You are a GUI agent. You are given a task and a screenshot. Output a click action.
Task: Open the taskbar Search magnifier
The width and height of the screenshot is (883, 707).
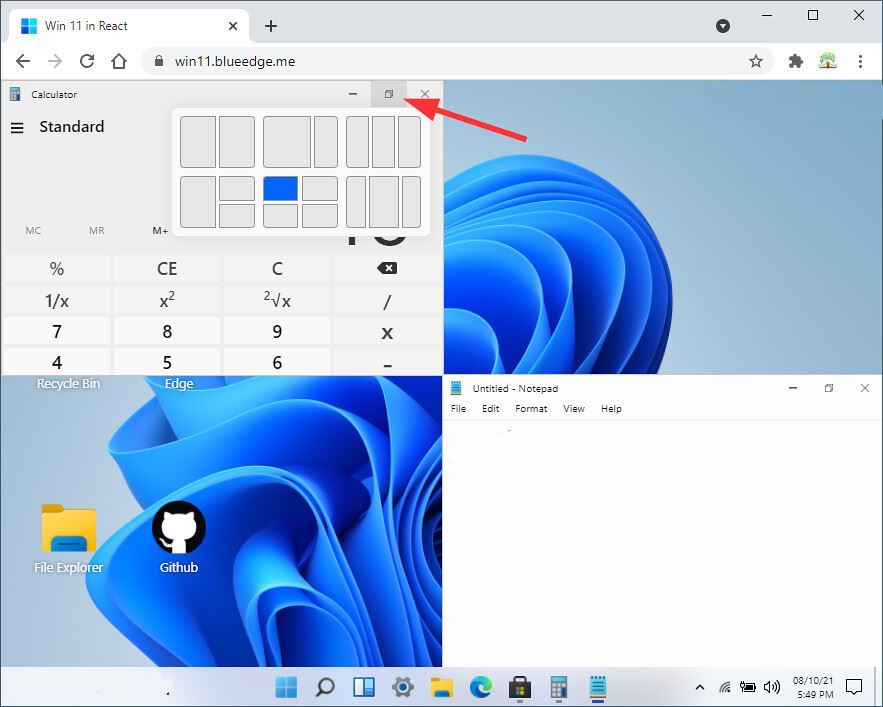pyautogui.click(x=325, y=687)
